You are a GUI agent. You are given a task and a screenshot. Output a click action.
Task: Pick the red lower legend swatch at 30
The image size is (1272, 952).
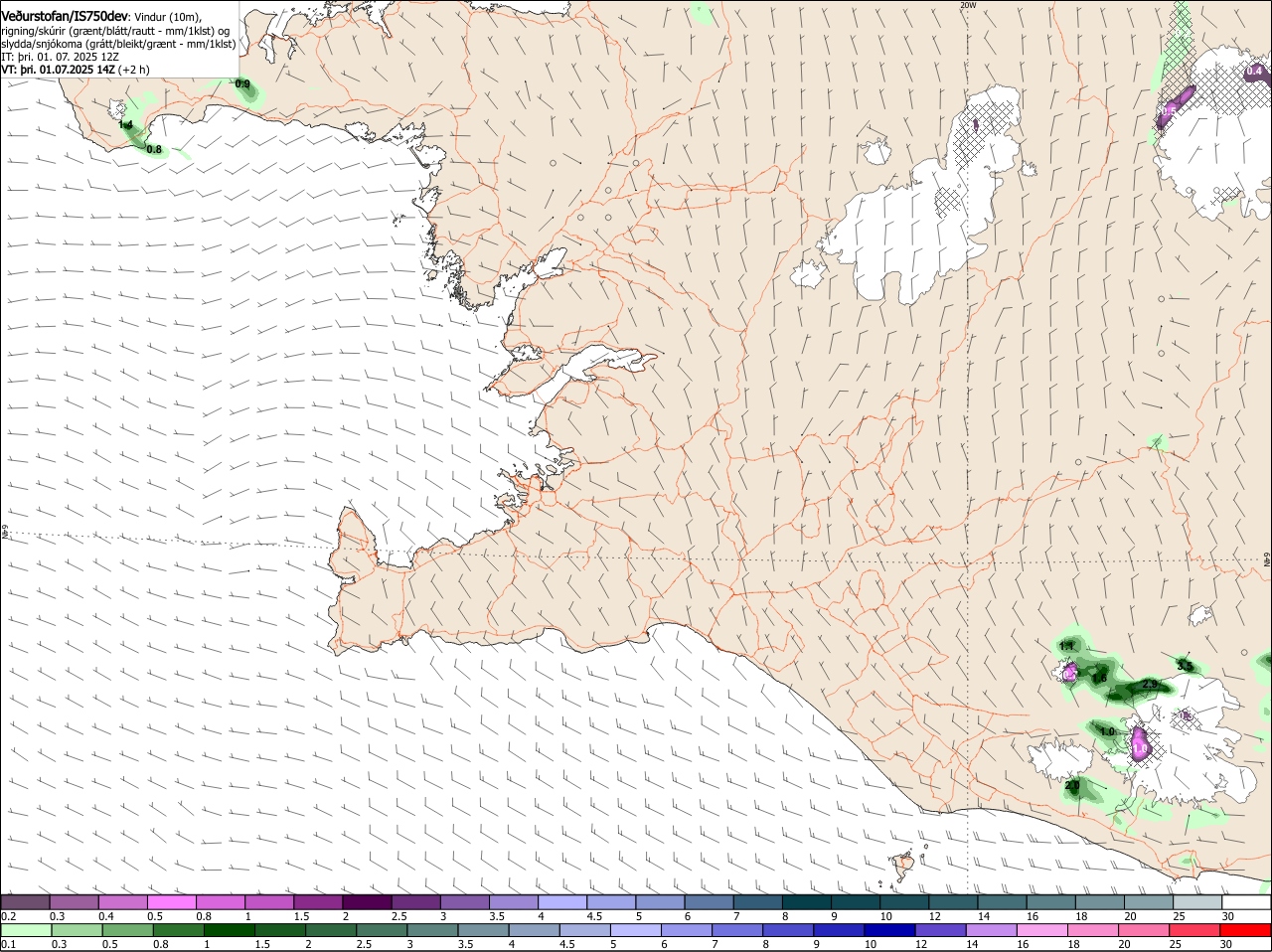point(1246,930)
